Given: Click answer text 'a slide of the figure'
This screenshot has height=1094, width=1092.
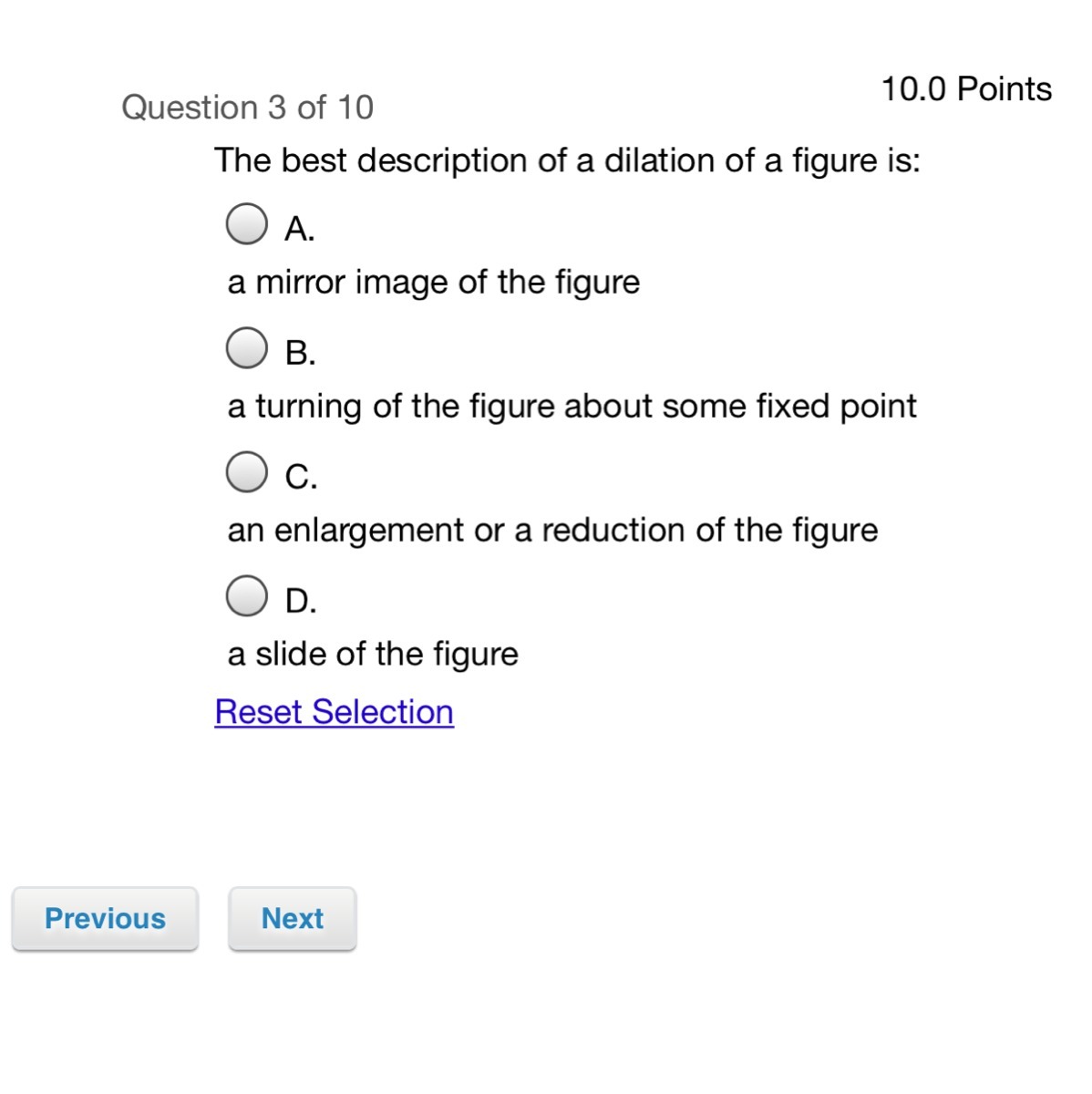Looking at the screenshot, I should 373,655.
